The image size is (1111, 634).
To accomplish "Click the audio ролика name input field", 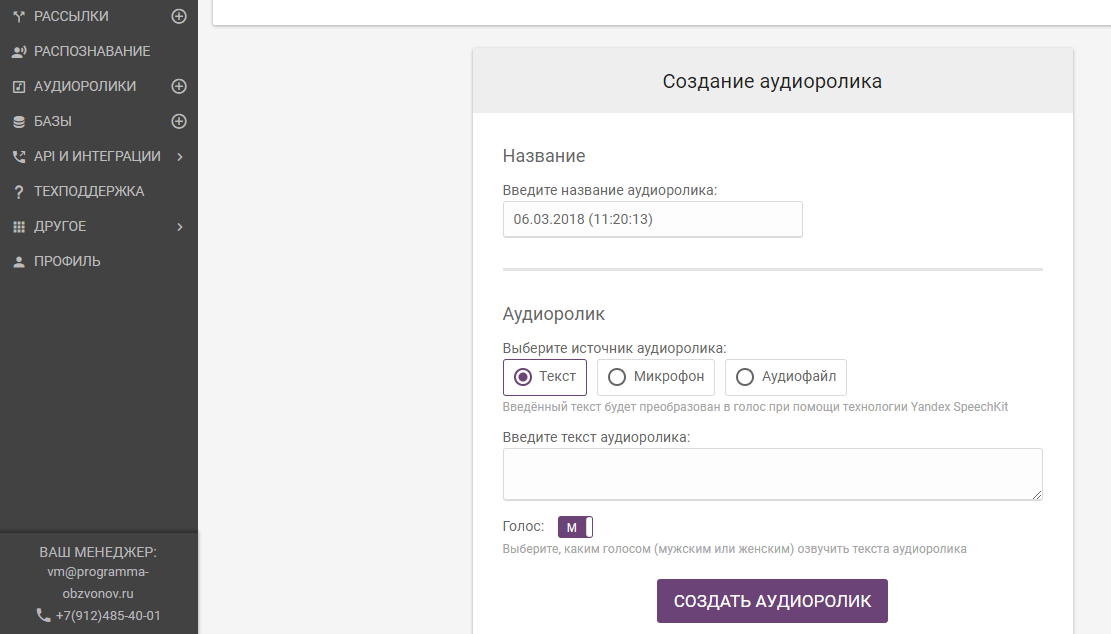I will [x=652, y=219].
